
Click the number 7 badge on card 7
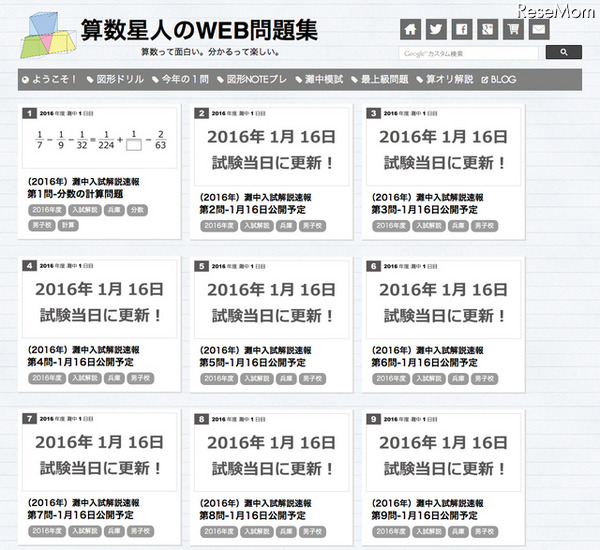click(29, 419)
